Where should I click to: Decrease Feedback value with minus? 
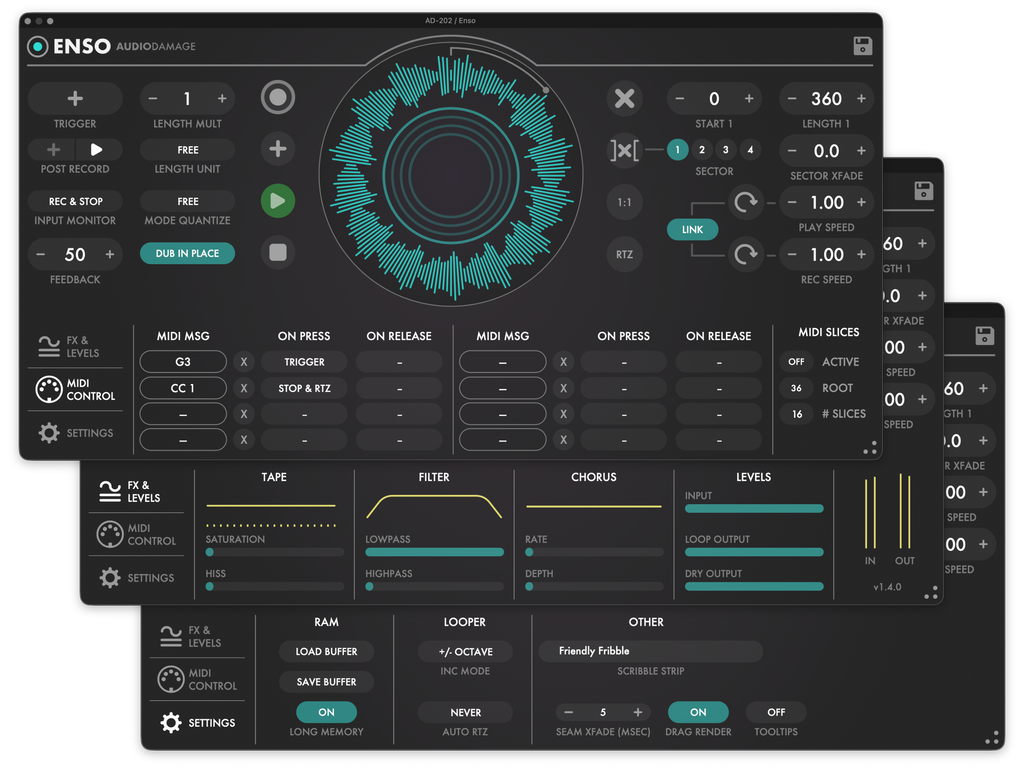click(40, 254)
